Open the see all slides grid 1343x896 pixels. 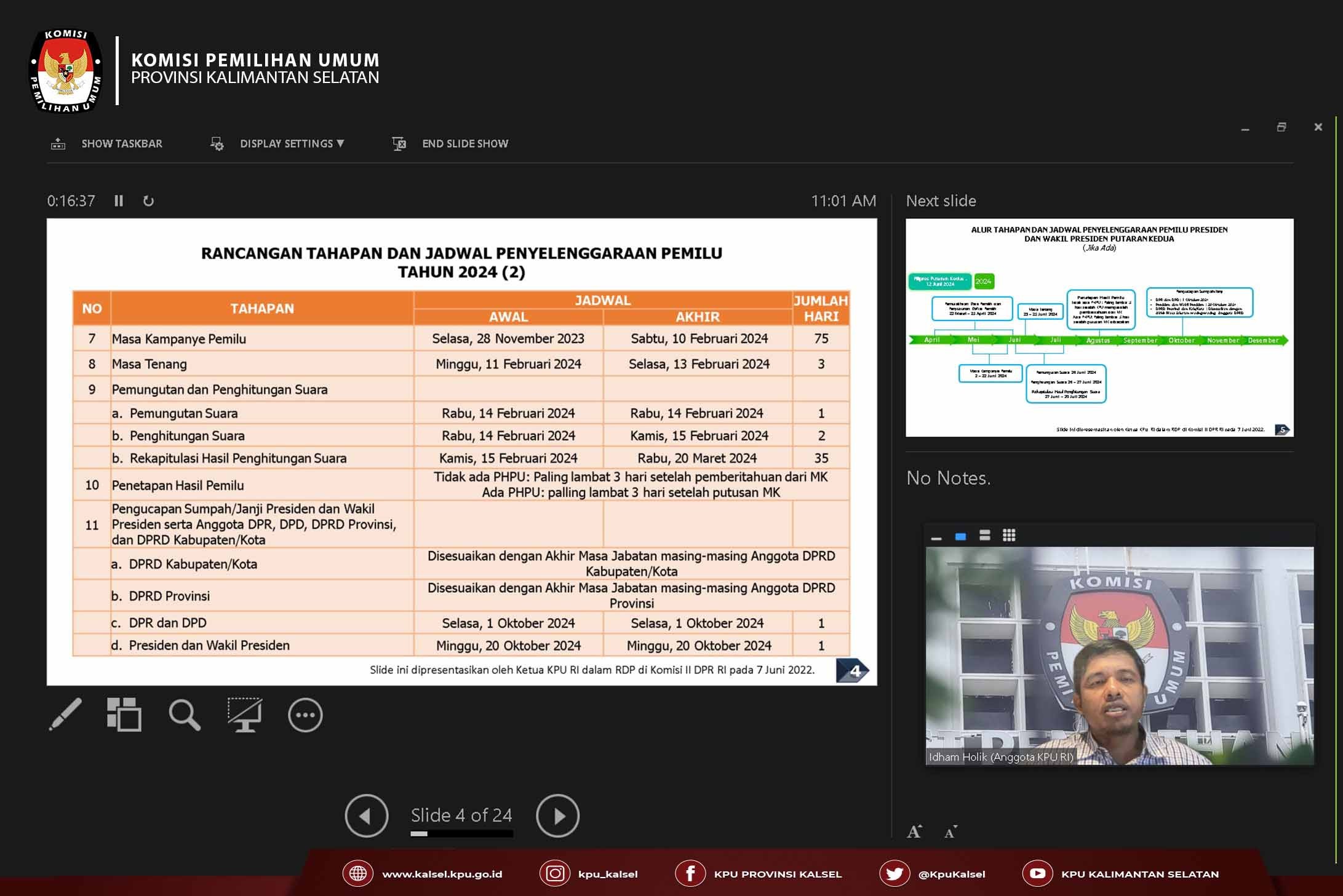124,715
